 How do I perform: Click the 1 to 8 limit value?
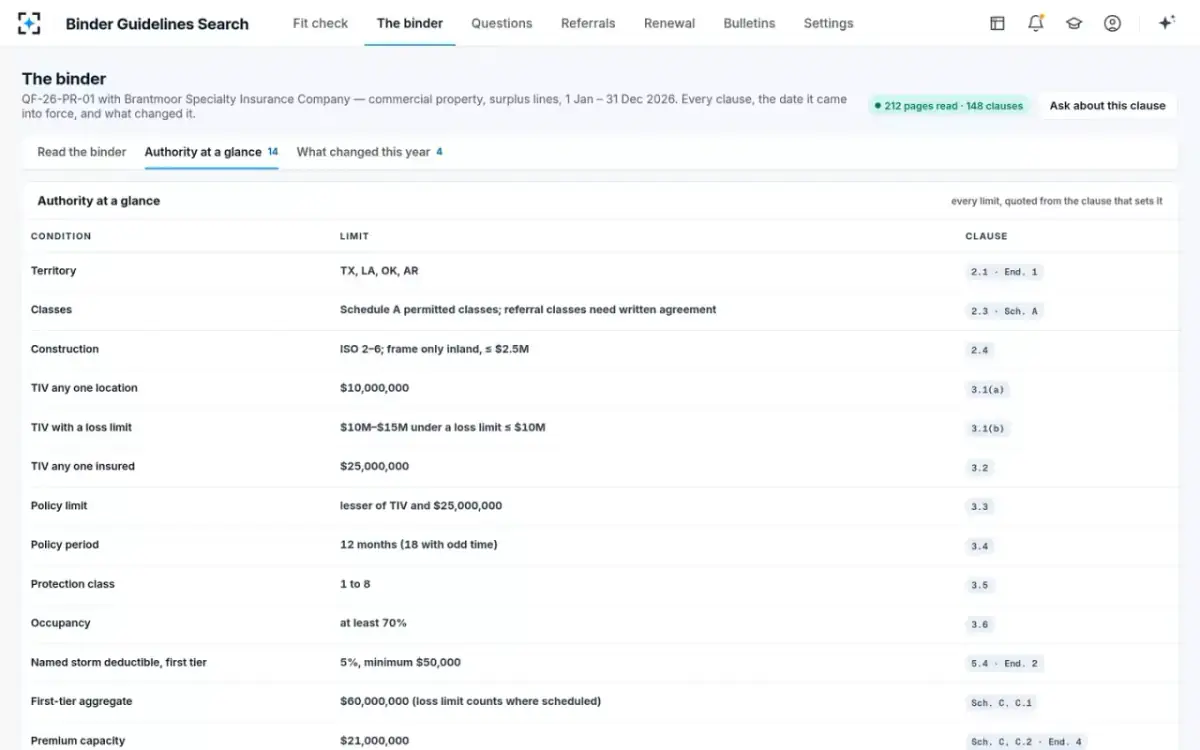[355, 584]
